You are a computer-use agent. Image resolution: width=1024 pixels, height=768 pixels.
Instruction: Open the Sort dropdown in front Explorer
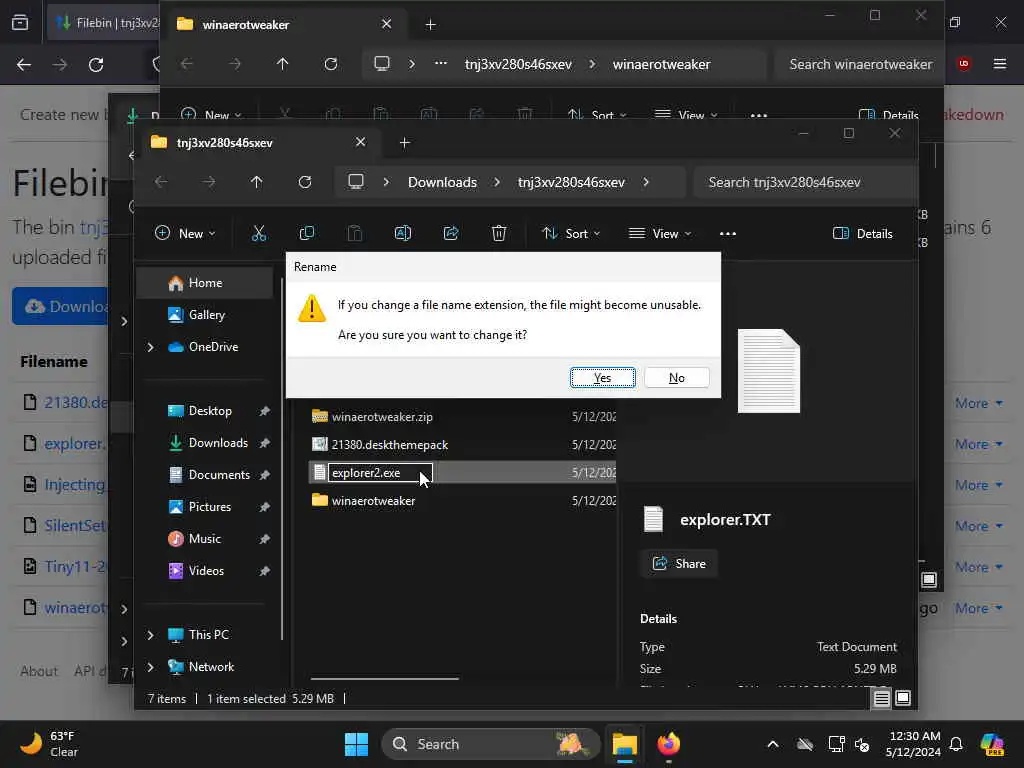pyautogui.click(x=571, y=233)
